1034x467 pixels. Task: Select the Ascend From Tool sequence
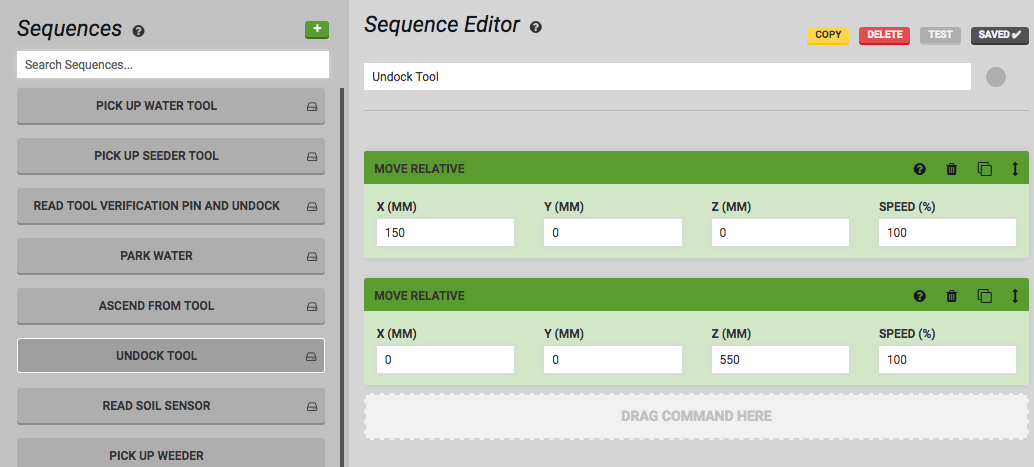171,306
